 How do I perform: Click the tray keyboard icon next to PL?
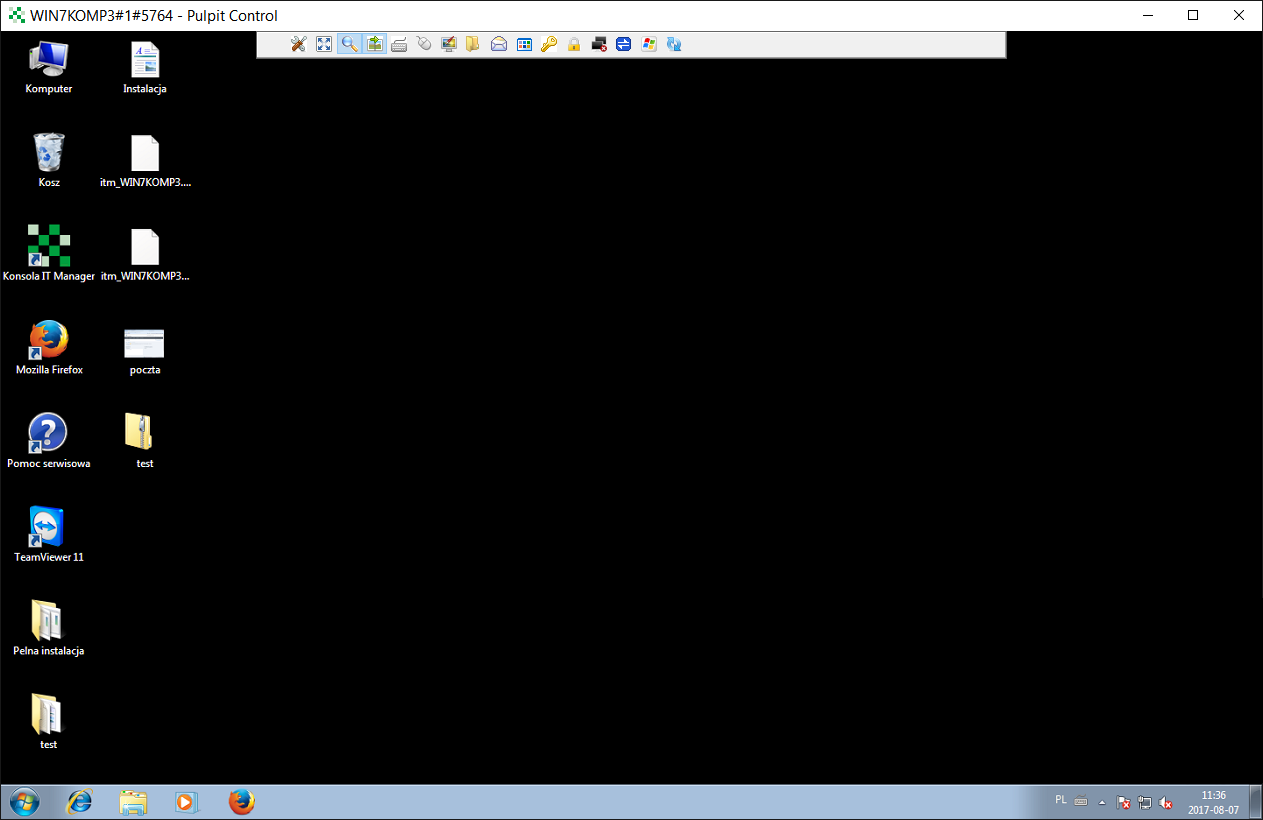1081,801
